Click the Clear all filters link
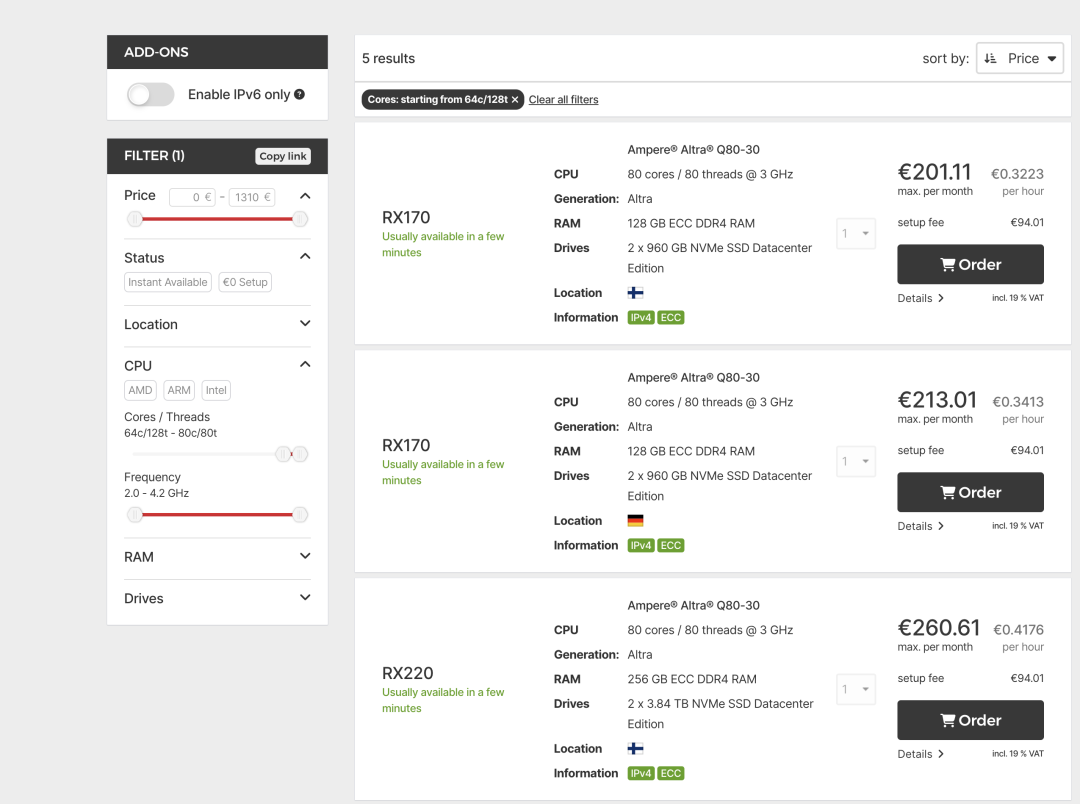Viewport: 1080px width, 804px height. click(564, 100)
